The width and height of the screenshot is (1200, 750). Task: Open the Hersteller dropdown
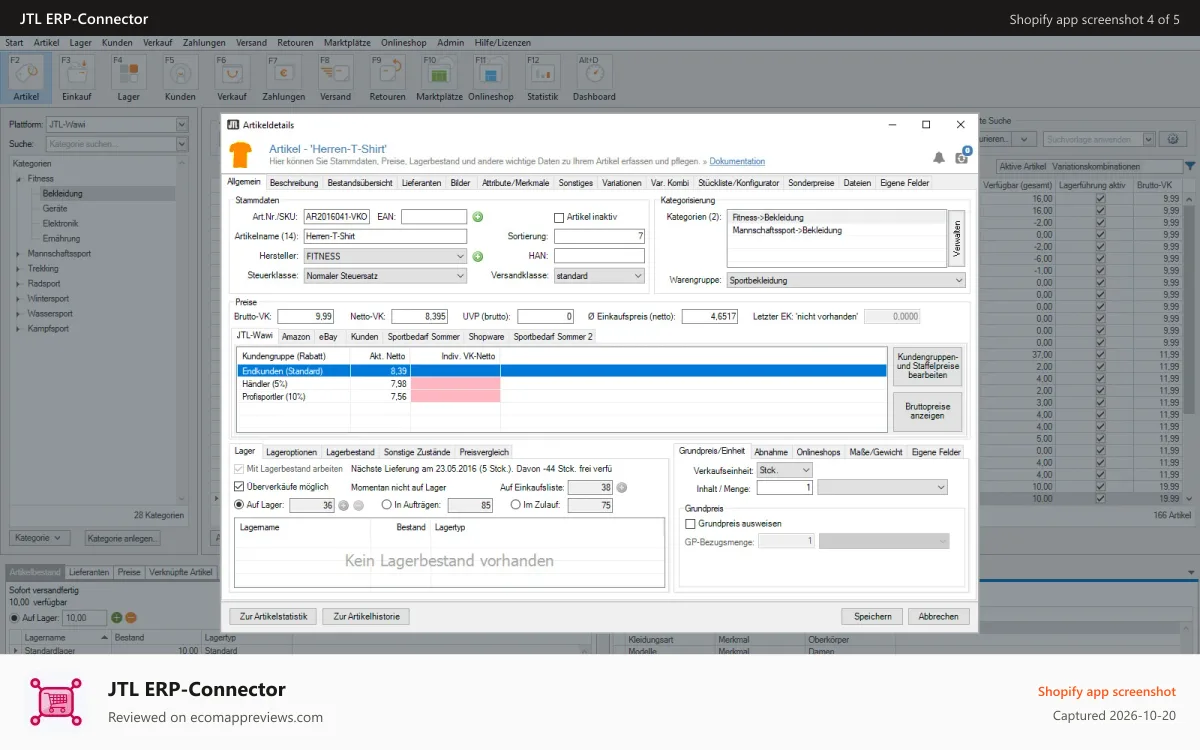[385, 256]
